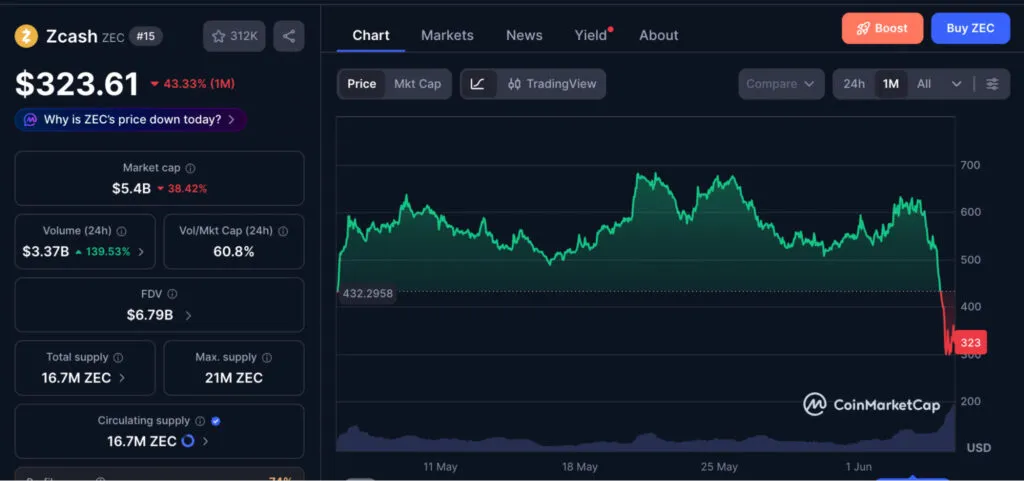Click the Total supply info icon
This screenshot has width=1024, height=481.
(118, 358)
